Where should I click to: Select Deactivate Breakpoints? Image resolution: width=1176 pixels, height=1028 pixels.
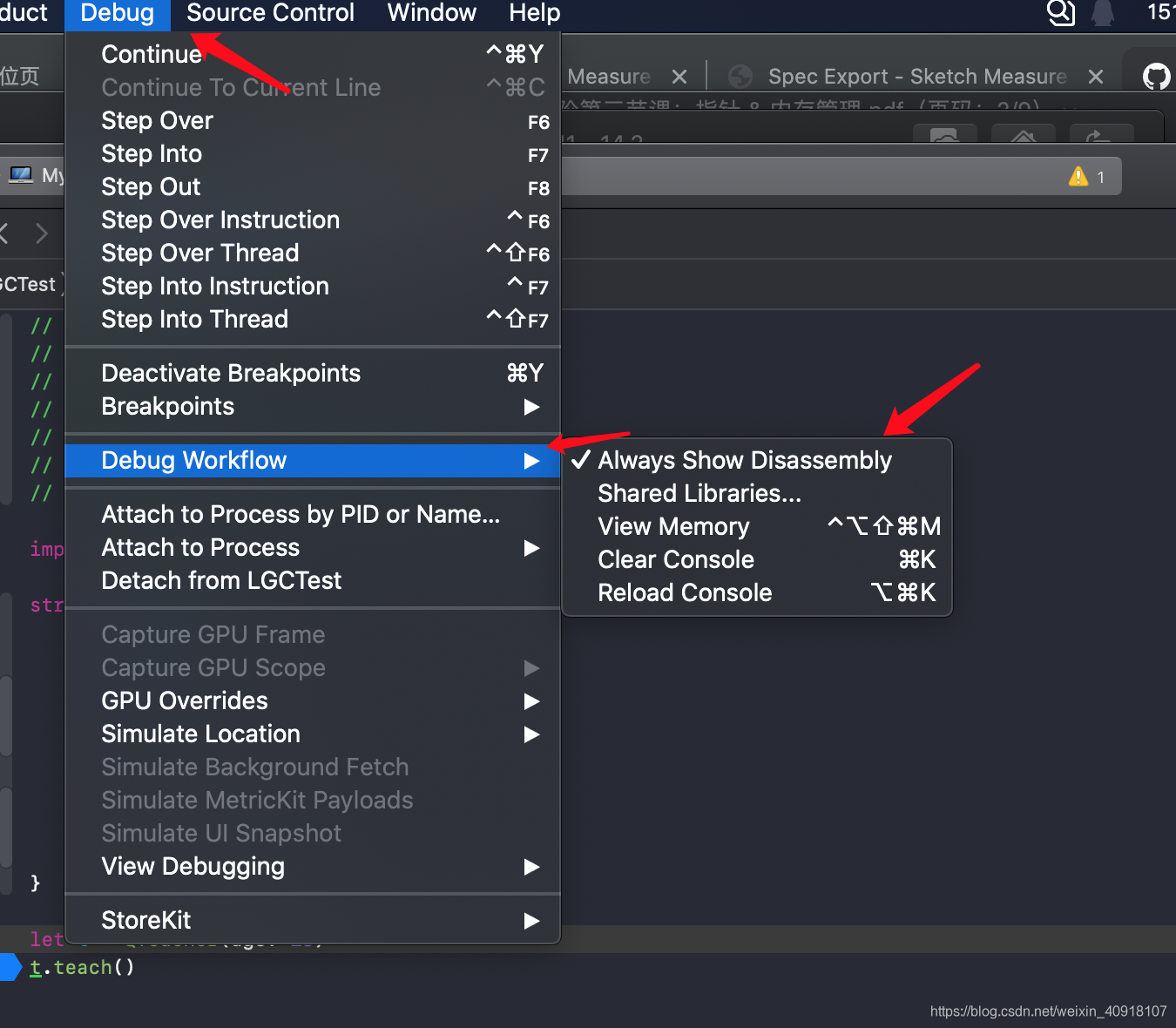pyautogui.click(x=313, y=374)
